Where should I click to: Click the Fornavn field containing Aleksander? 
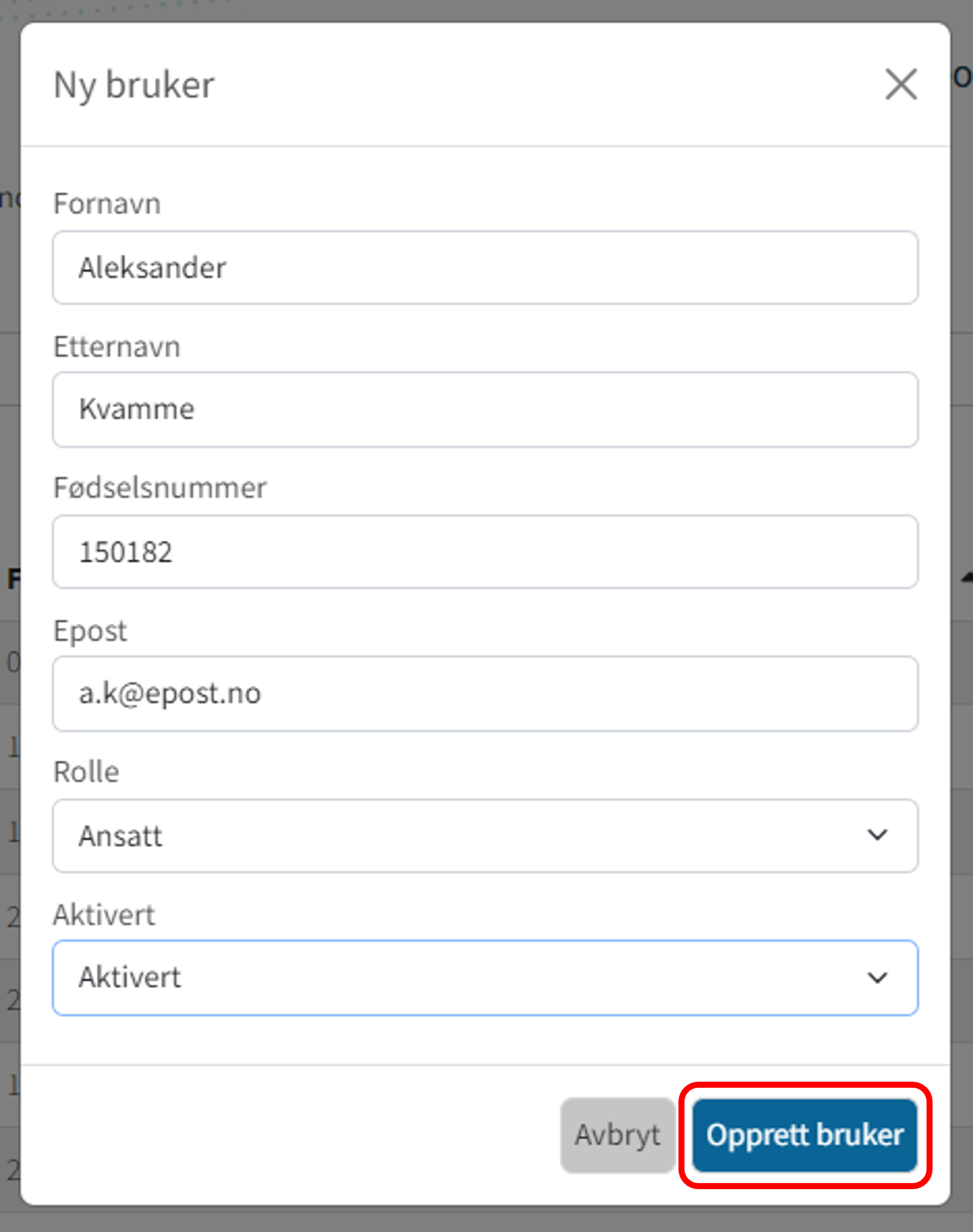485,268
